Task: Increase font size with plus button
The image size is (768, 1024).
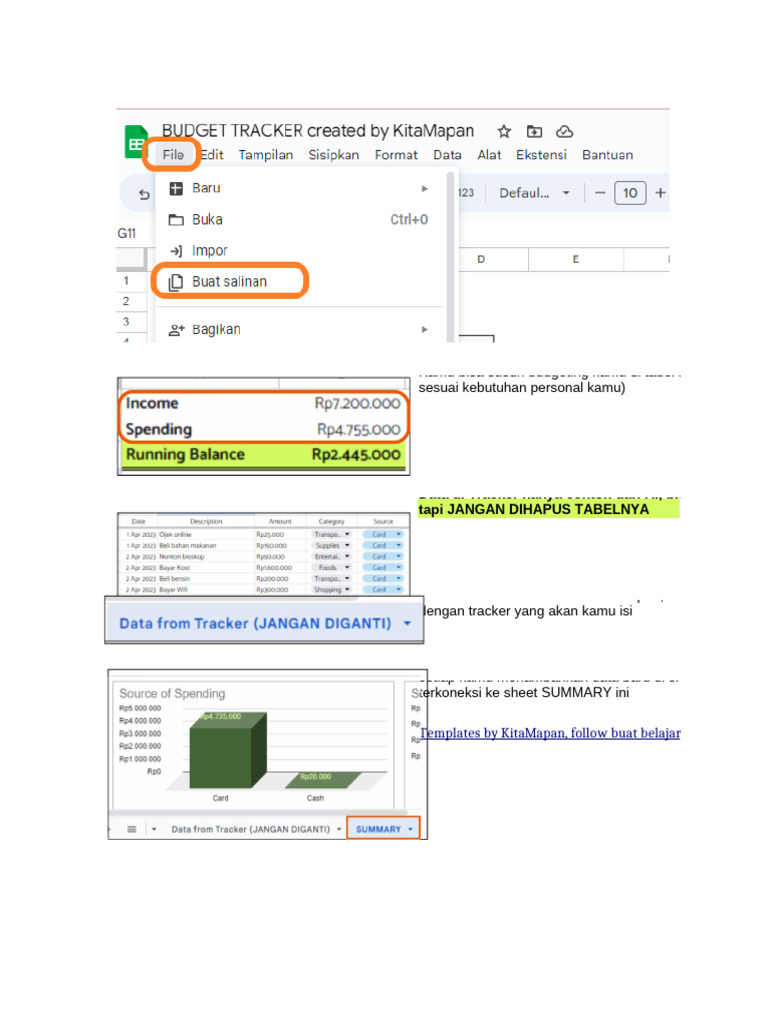Action: 660,193
